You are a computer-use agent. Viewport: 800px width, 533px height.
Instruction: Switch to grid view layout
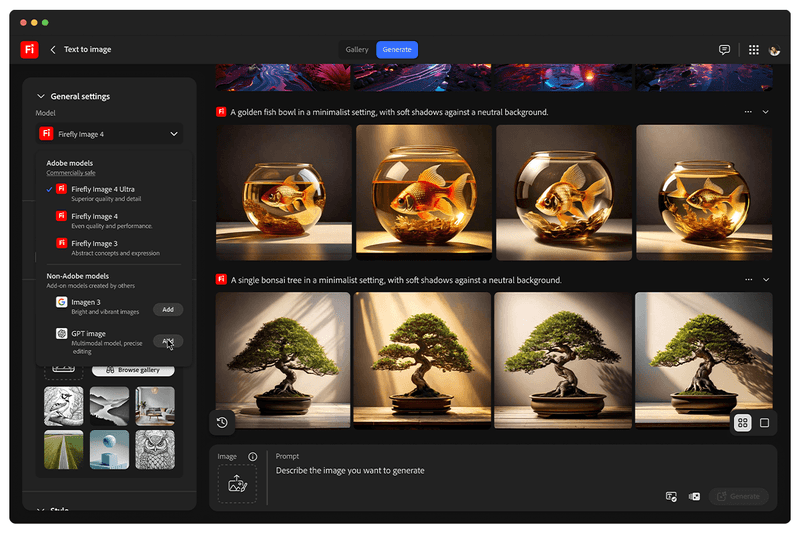click(x=742, y=422)
